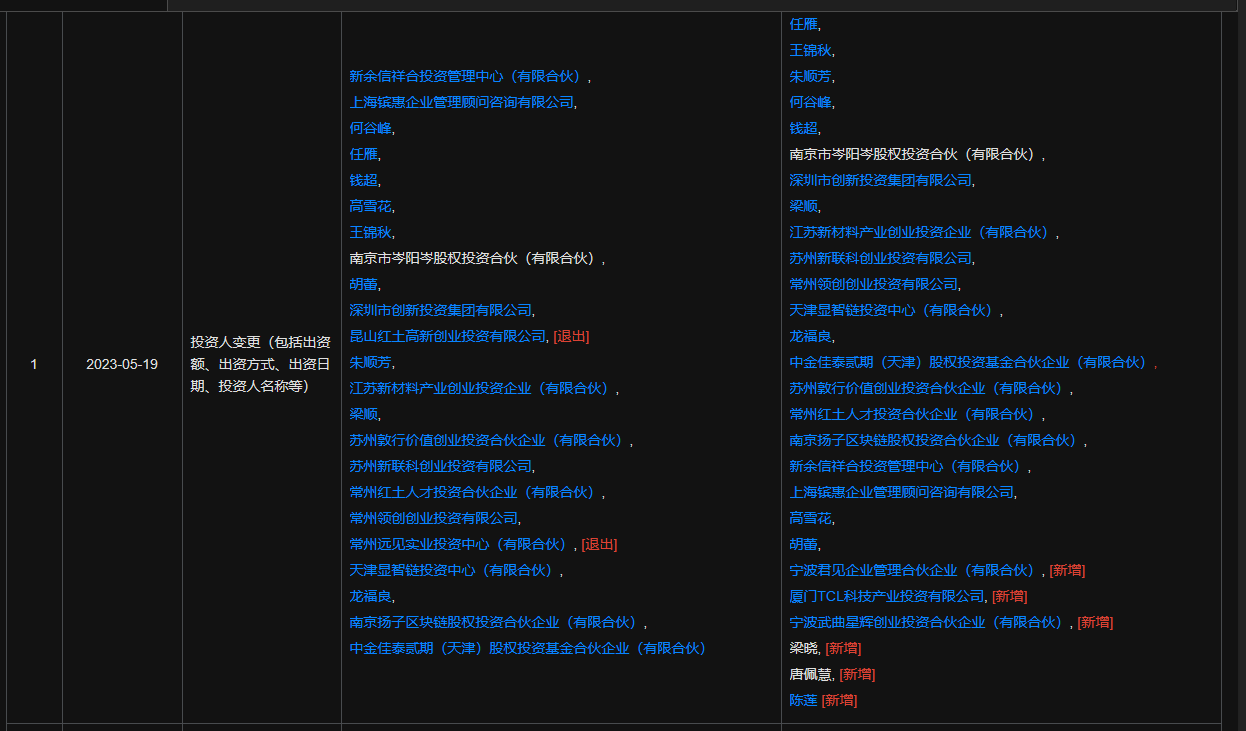The image size is (1246, 731).
Task: Open 高雪花 in the before-change list
Action: 369,206
